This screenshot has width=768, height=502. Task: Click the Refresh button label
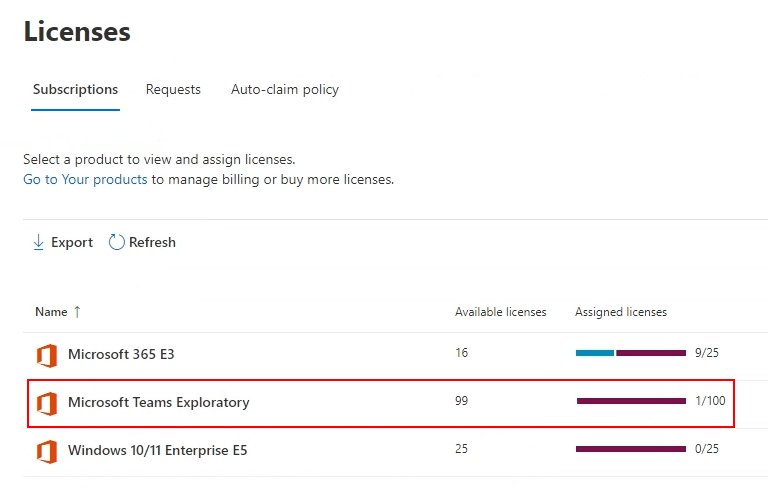(152, 242)
